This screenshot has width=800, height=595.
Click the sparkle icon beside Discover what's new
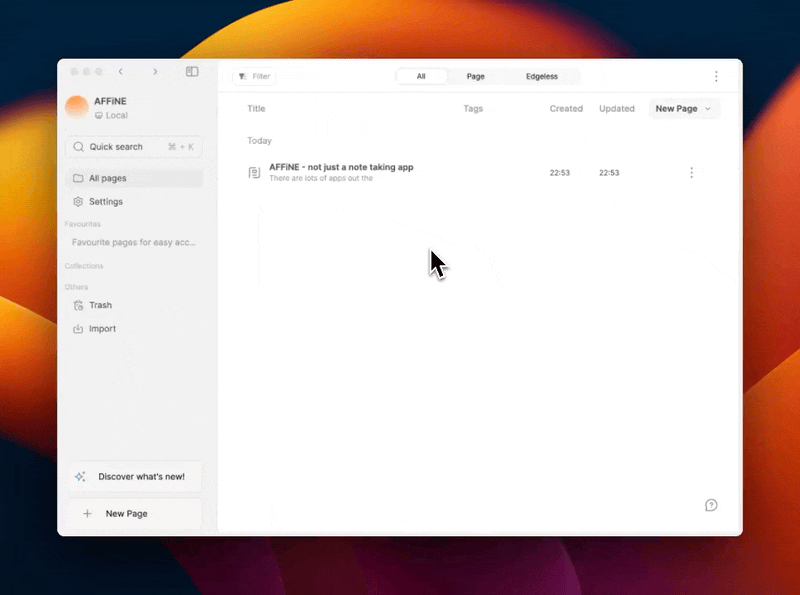pos(80,477)
